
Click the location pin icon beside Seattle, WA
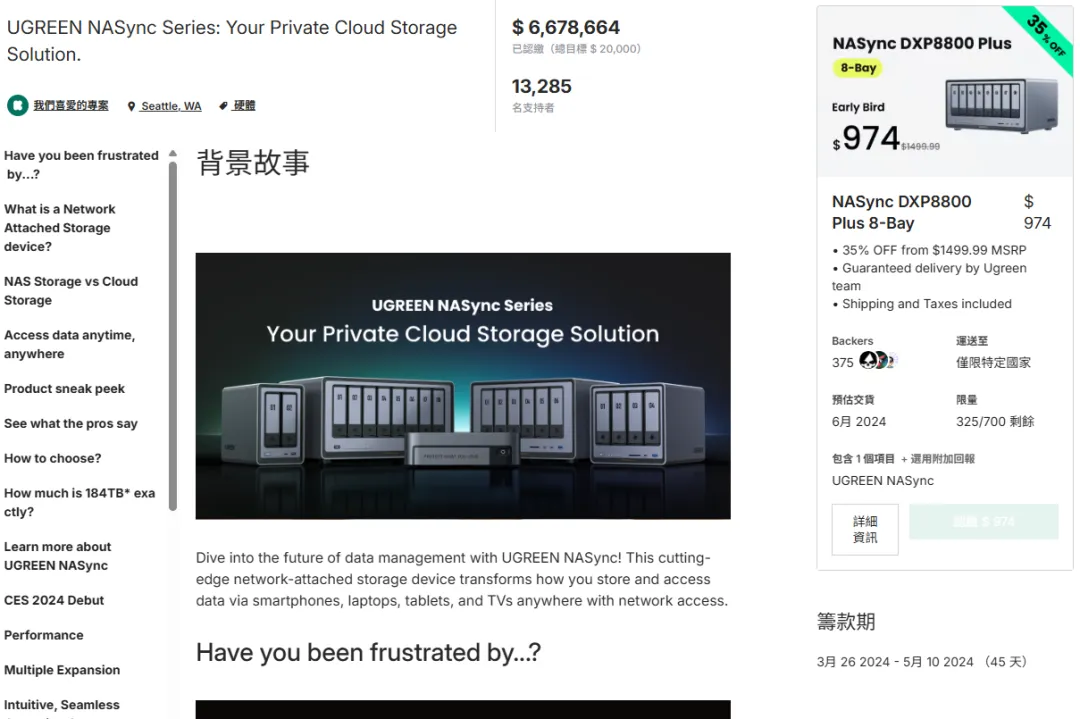(131, 105)
